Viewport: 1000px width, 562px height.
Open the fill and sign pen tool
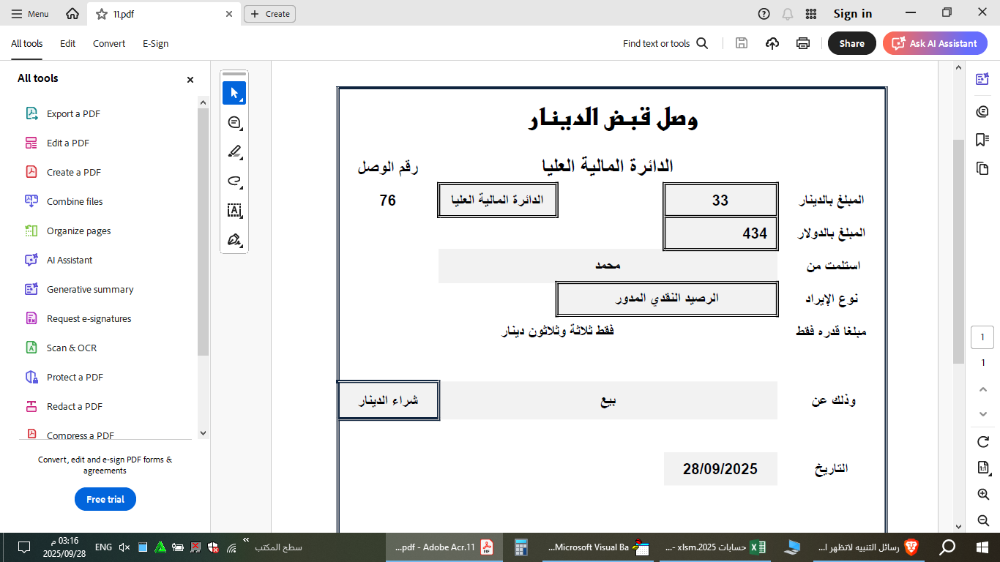(234, 240)
